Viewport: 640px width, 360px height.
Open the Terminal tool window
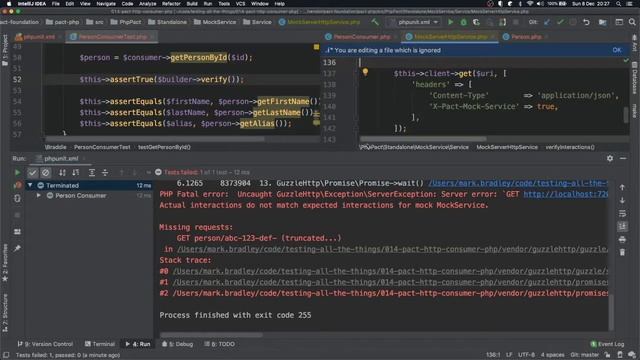(100, 344)
